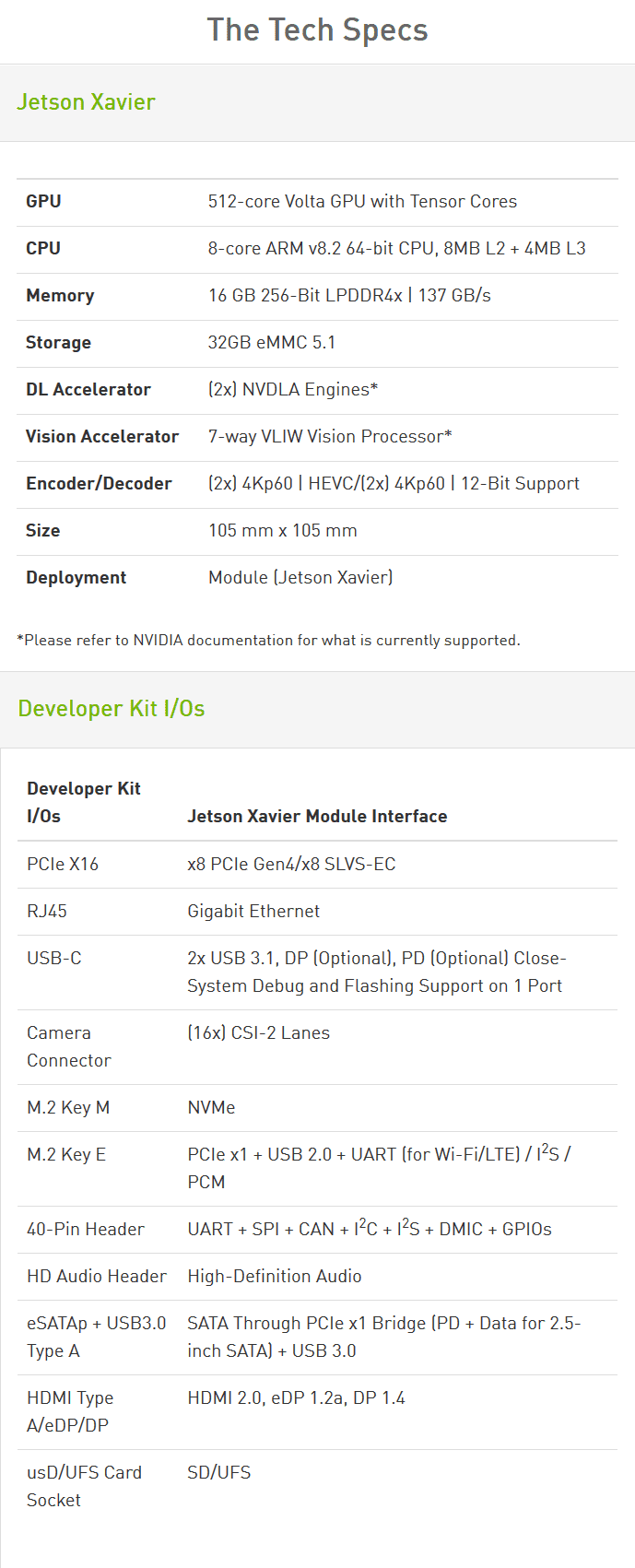Select the Memory row value
This screenshot has height=1568, width=635.
pos(349,296)
